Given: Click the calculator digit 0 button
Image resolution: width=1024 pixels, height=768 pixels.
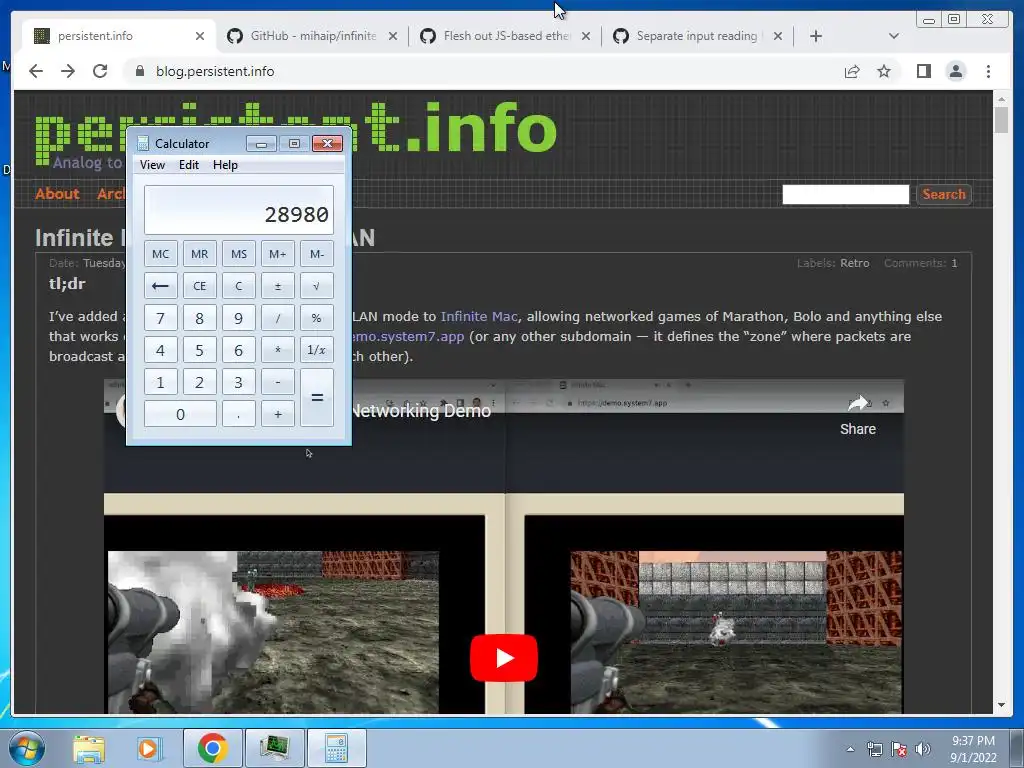Looking at the screenshot, I should pyautogui.click(x=180, y=414).
